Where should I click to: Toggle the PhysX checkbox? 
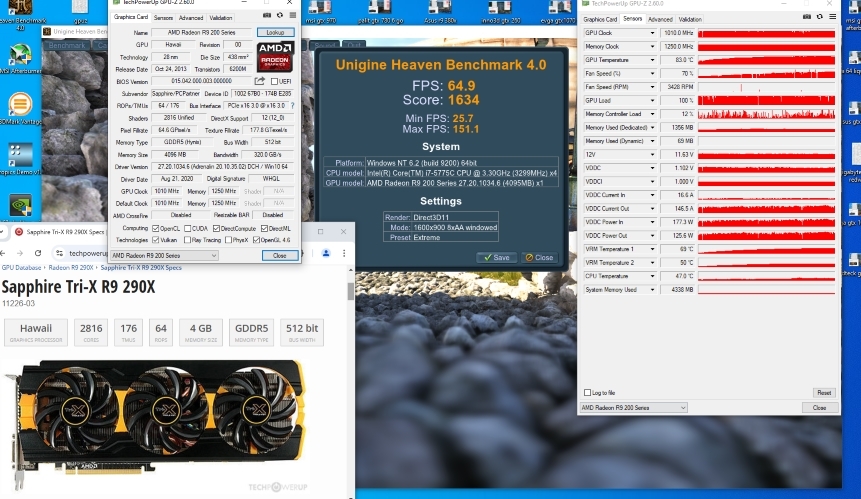228,240
